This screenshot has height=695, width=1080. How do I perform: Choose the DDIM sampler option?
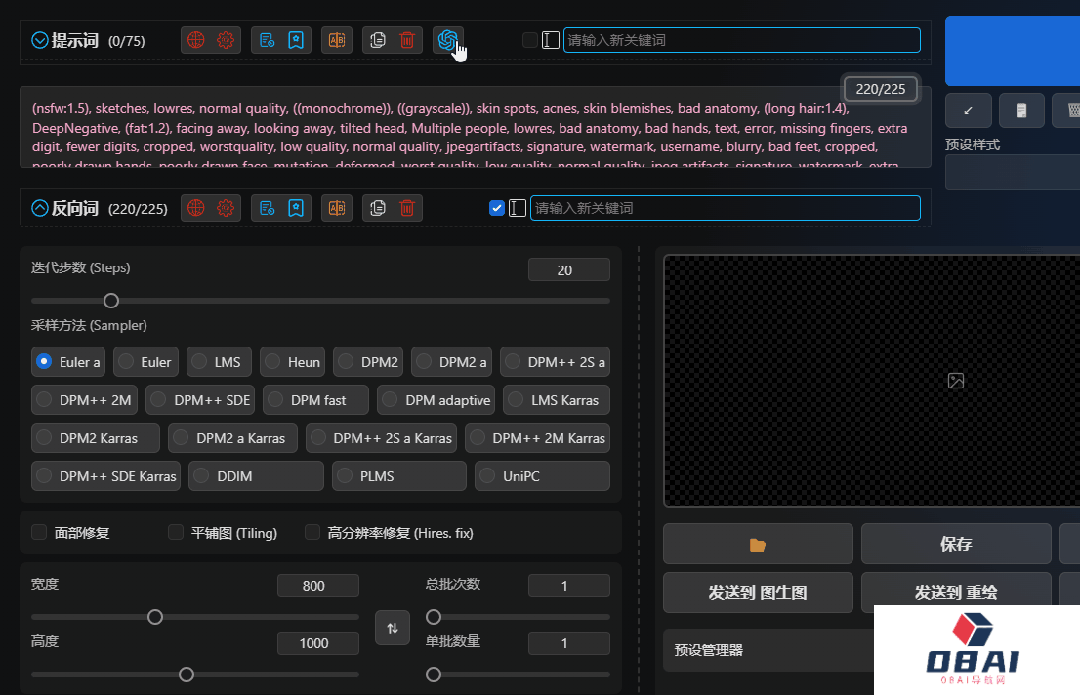point(256,476)
